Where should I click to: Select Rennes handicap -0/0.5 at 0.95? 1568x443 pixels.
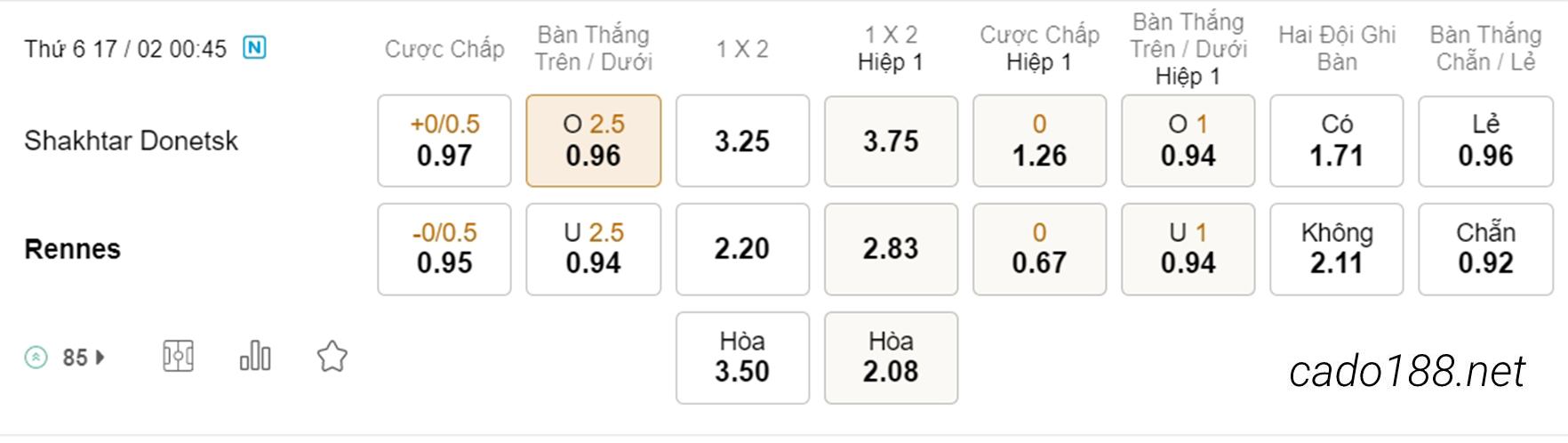tap(444, 249)
